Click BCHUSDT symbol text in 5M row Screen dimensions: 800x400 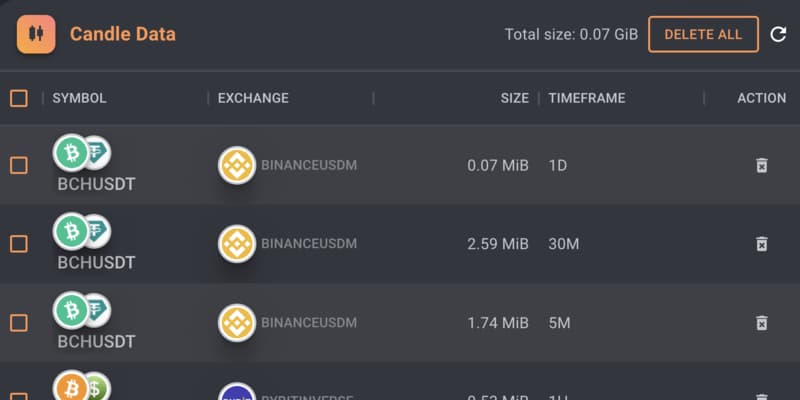coord(96,341)
